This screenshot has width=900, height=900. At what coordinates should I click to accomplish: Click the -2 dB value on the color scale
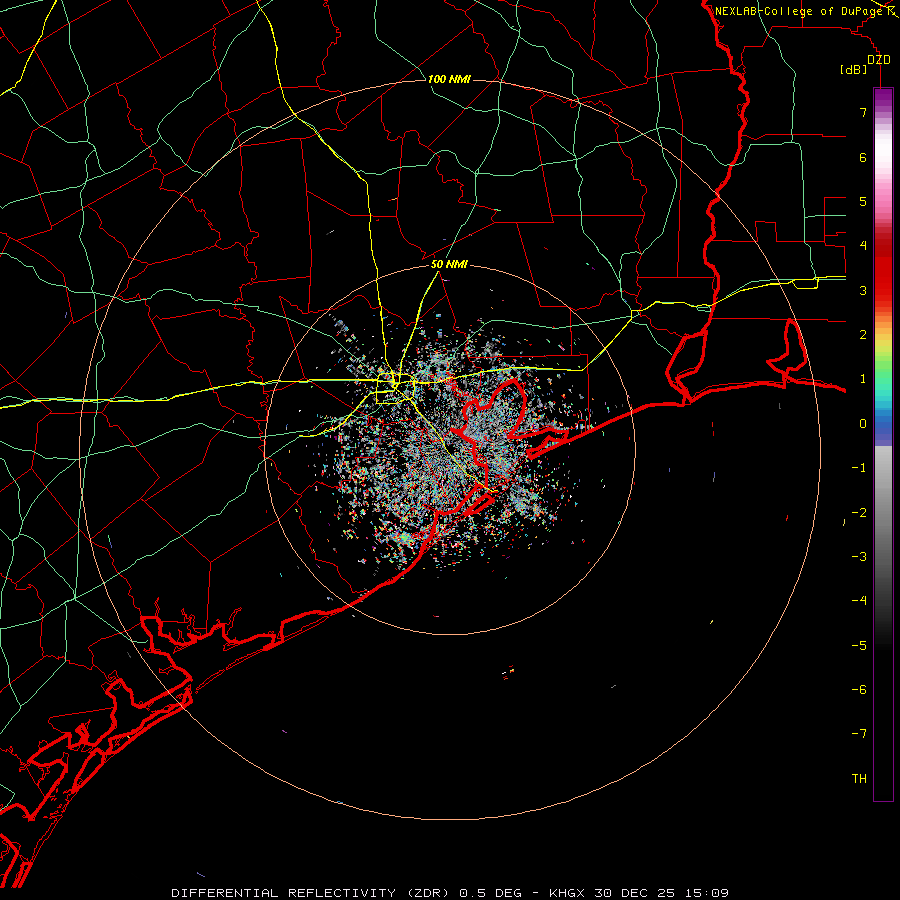859,512
